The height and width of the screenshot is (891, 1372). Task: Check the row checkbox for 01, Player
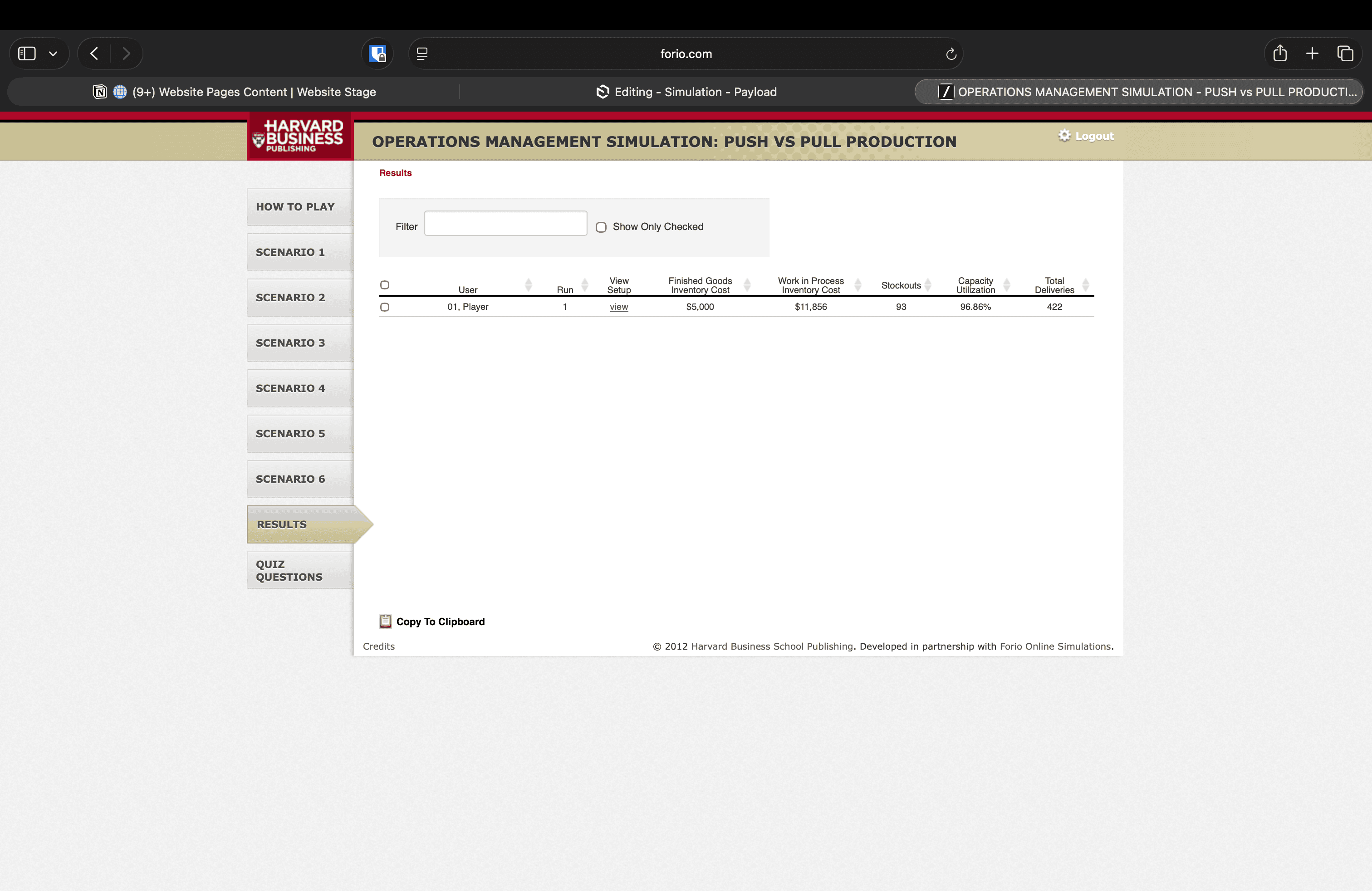click(x=384, y=307)
